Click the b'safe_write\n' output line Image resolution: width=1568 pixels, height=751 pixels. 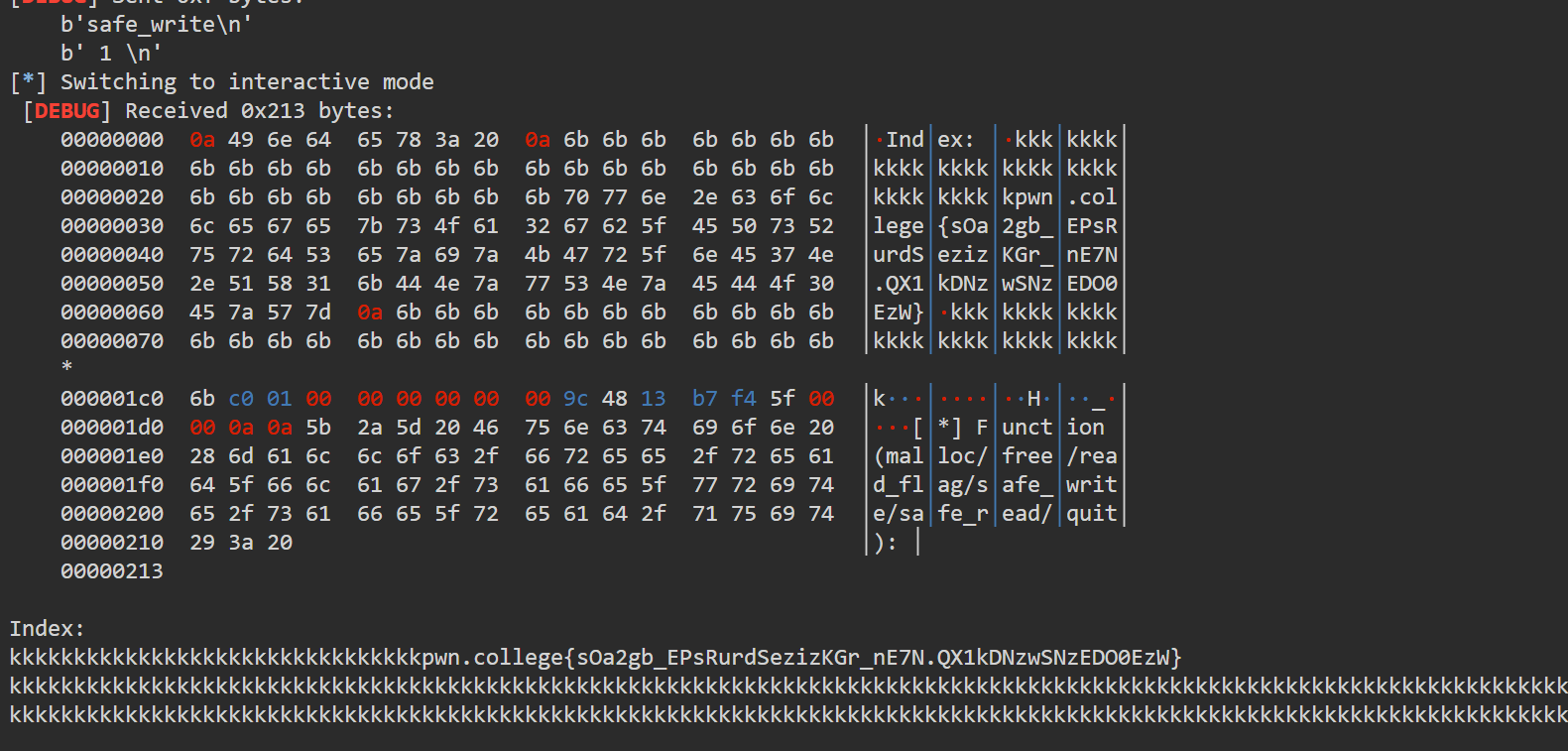[156, 24]
